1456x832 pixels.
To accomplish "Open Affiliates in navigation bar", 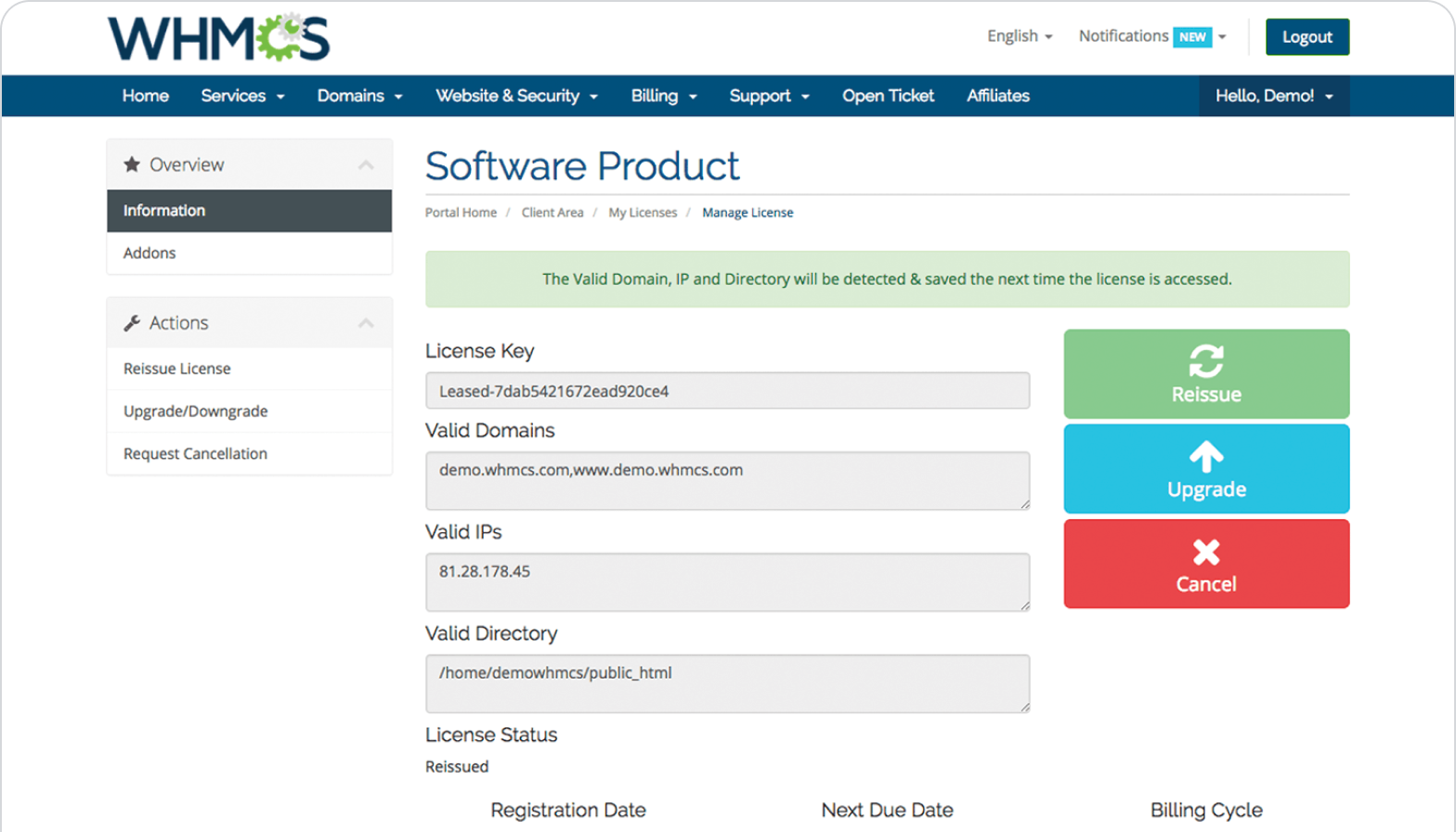I will 998,96.
